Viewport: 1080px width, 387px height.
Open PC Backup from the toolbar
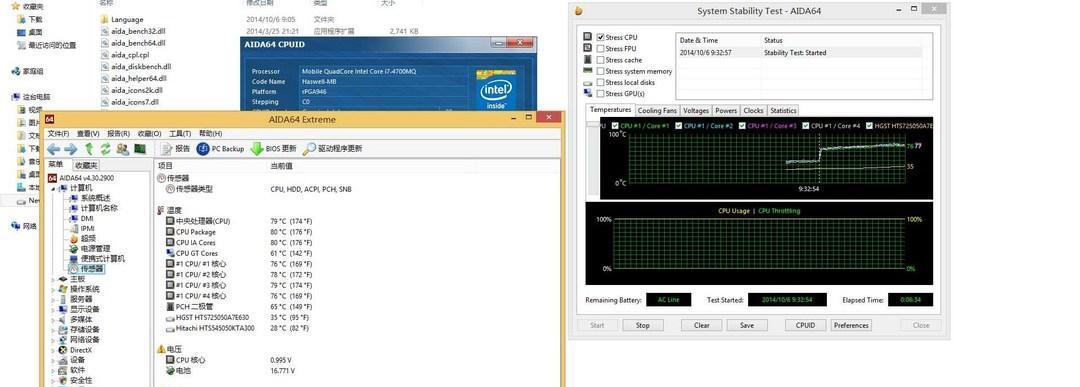(220, 149)
